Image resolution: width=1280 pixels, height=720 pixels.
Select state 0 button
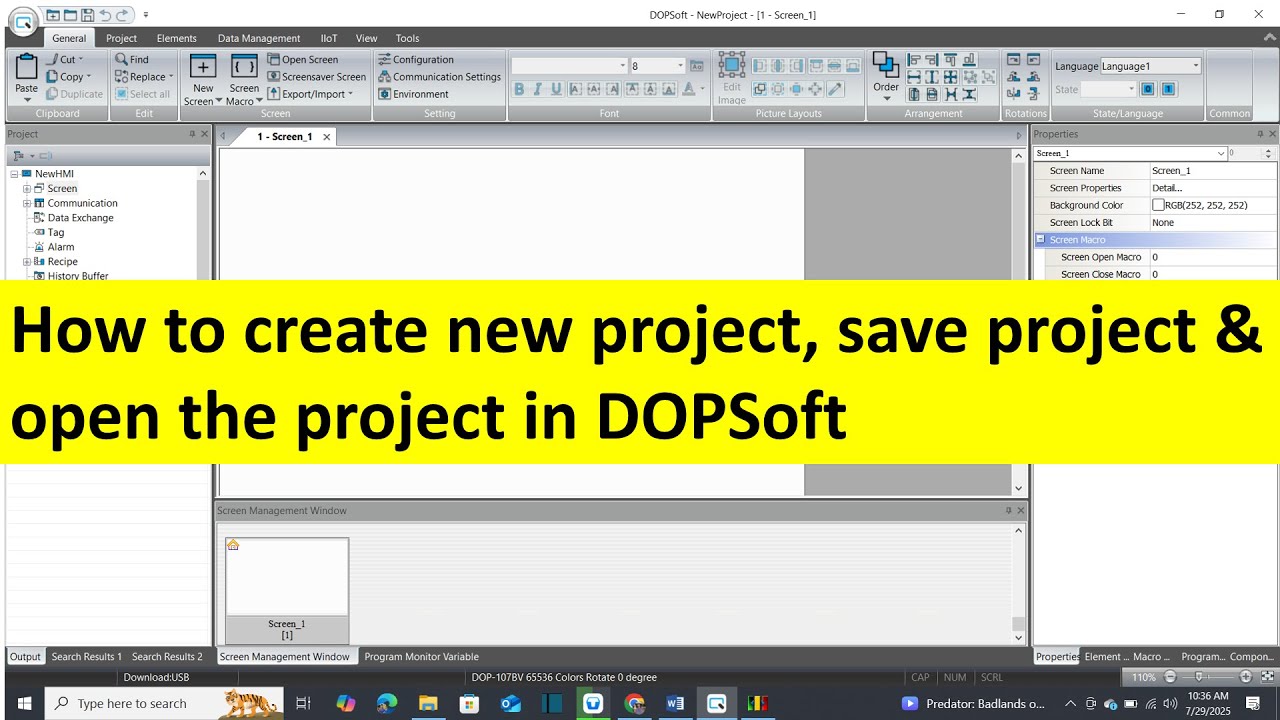coord(1148,89)
